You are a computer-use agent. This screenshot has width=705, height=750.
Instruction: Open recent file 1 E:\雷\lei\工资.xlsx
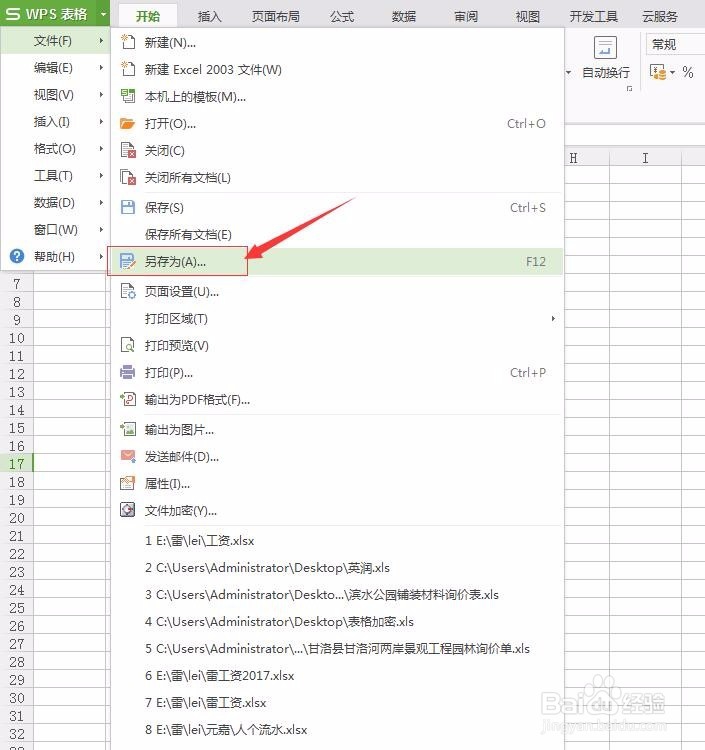pyautogui.click(x=337, y=540)
